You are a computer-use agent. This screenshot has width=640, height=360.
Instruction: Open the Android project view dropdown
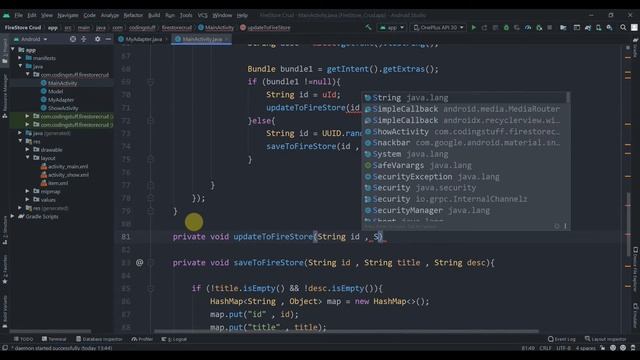30,39
